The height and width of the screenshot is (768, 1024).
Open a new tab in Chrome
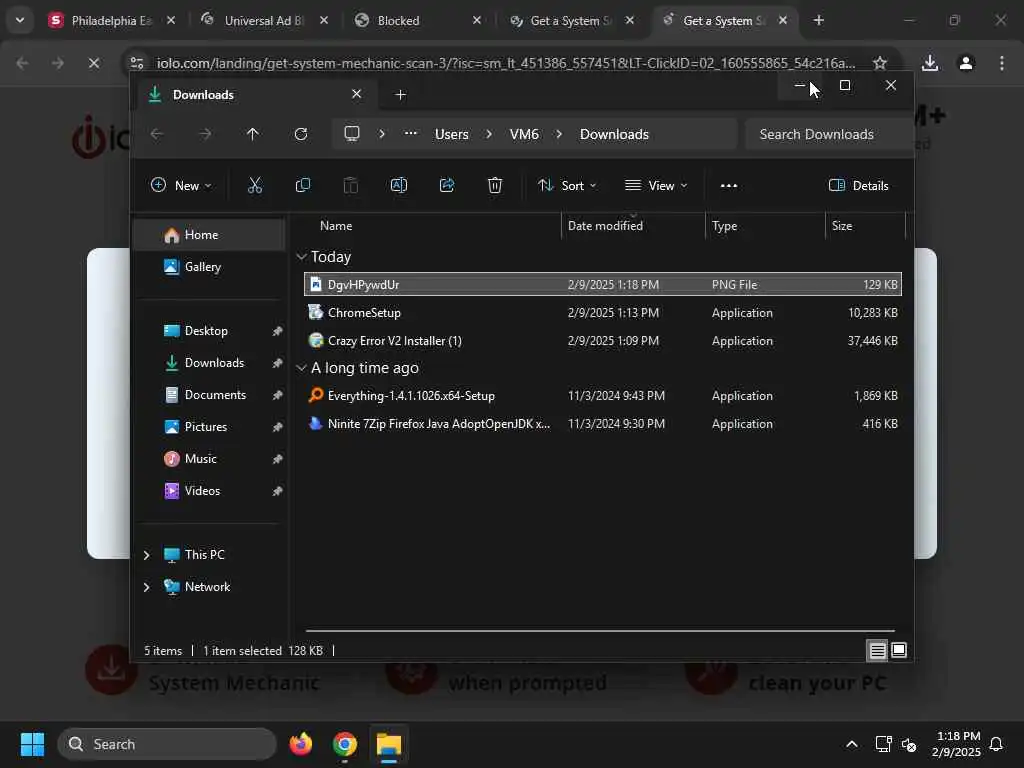click(819, 20)
